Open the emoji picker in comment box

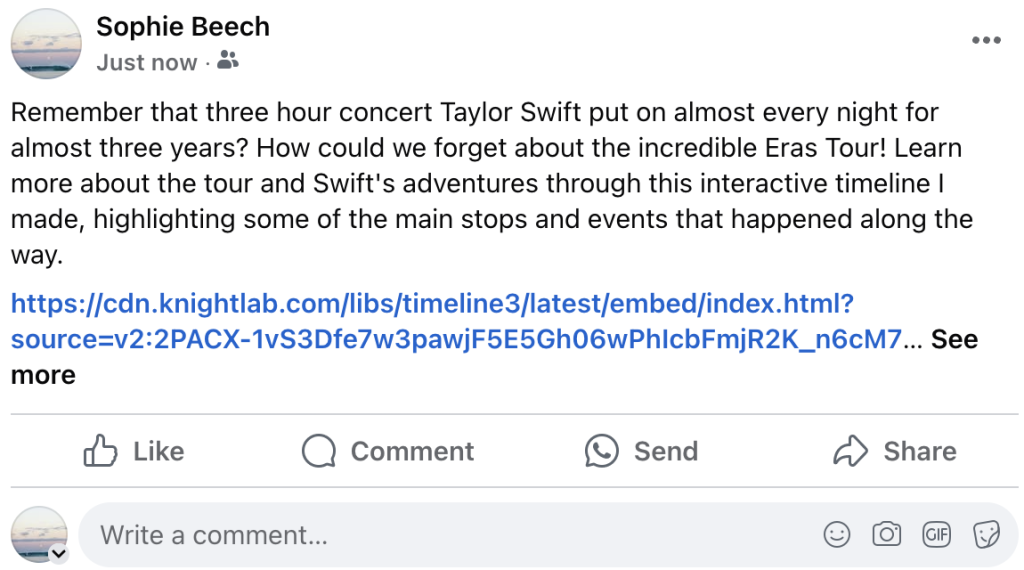837,535
